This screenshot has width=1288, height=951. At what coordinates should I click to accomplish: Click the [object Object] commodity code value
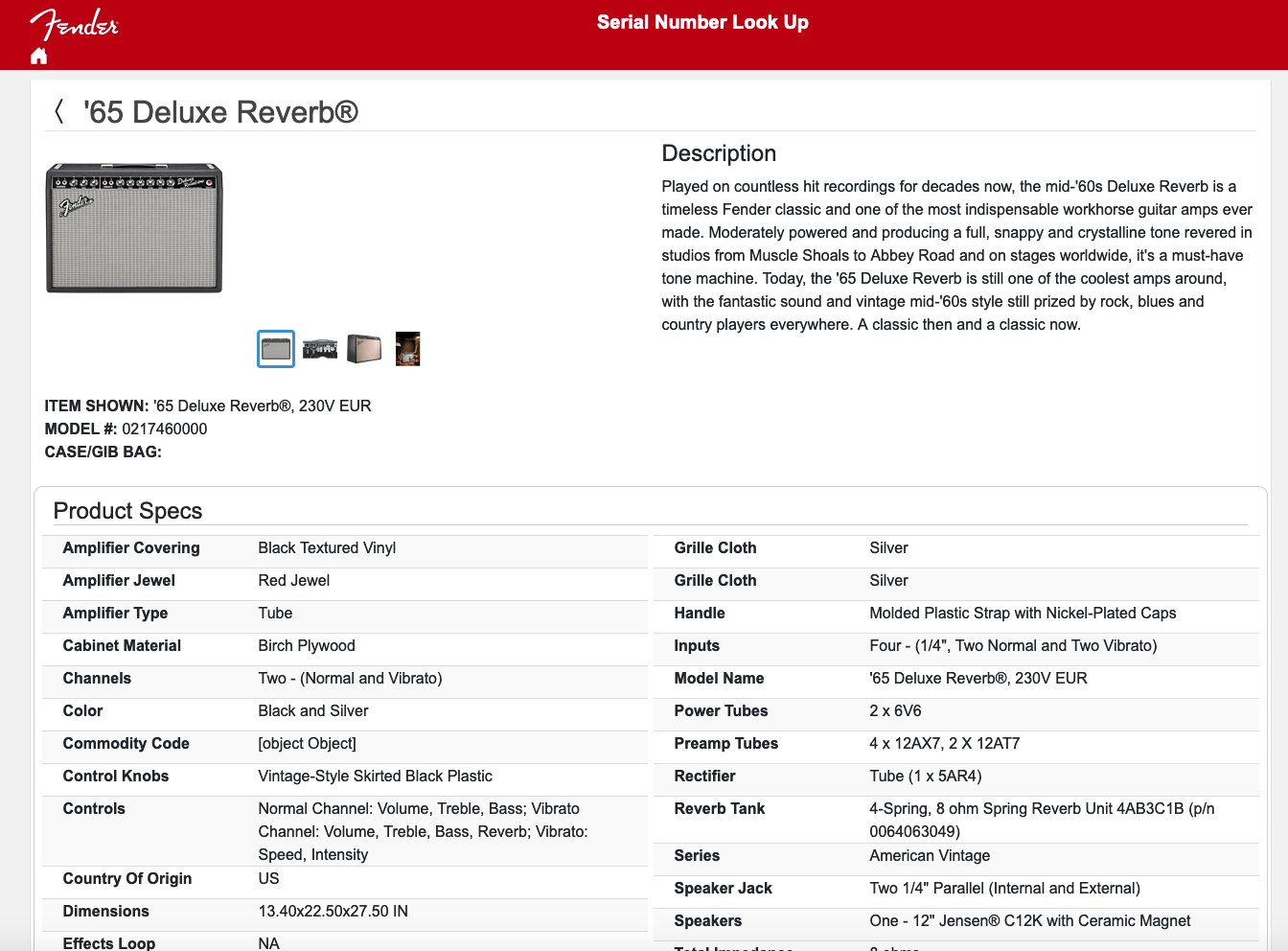click(307, 743)
